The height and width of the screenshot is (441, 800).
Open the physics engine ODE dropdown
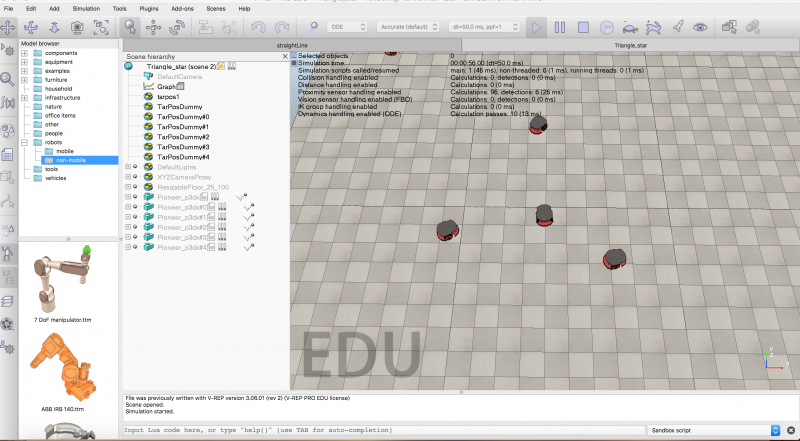pyautogui.click(x=347, y=27)
